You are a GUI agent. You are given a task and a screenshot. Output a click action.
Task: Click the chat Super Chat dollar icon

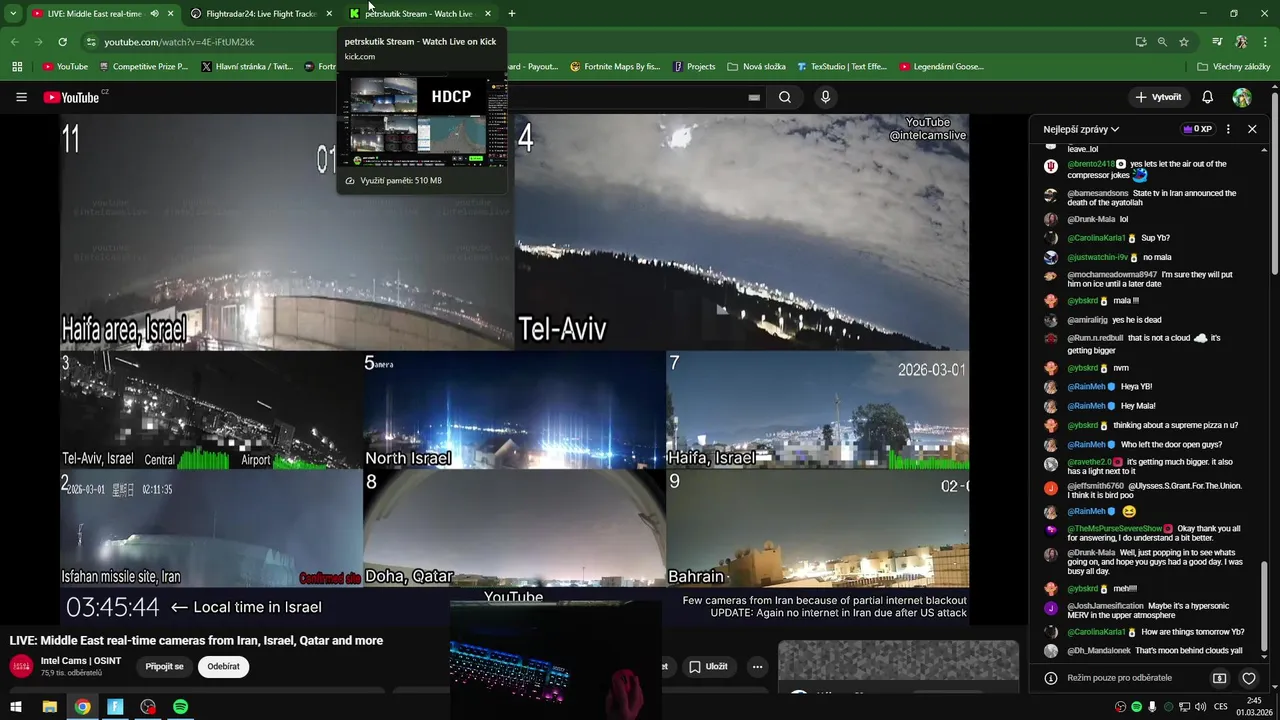click(x=1219, y=678)
